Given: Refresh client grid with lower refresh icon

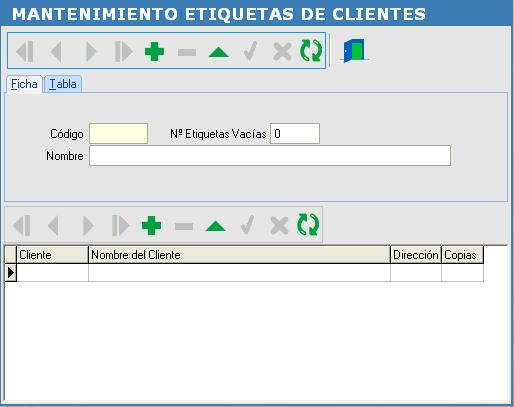Looking at the screenshot, I should coord(308,225).
